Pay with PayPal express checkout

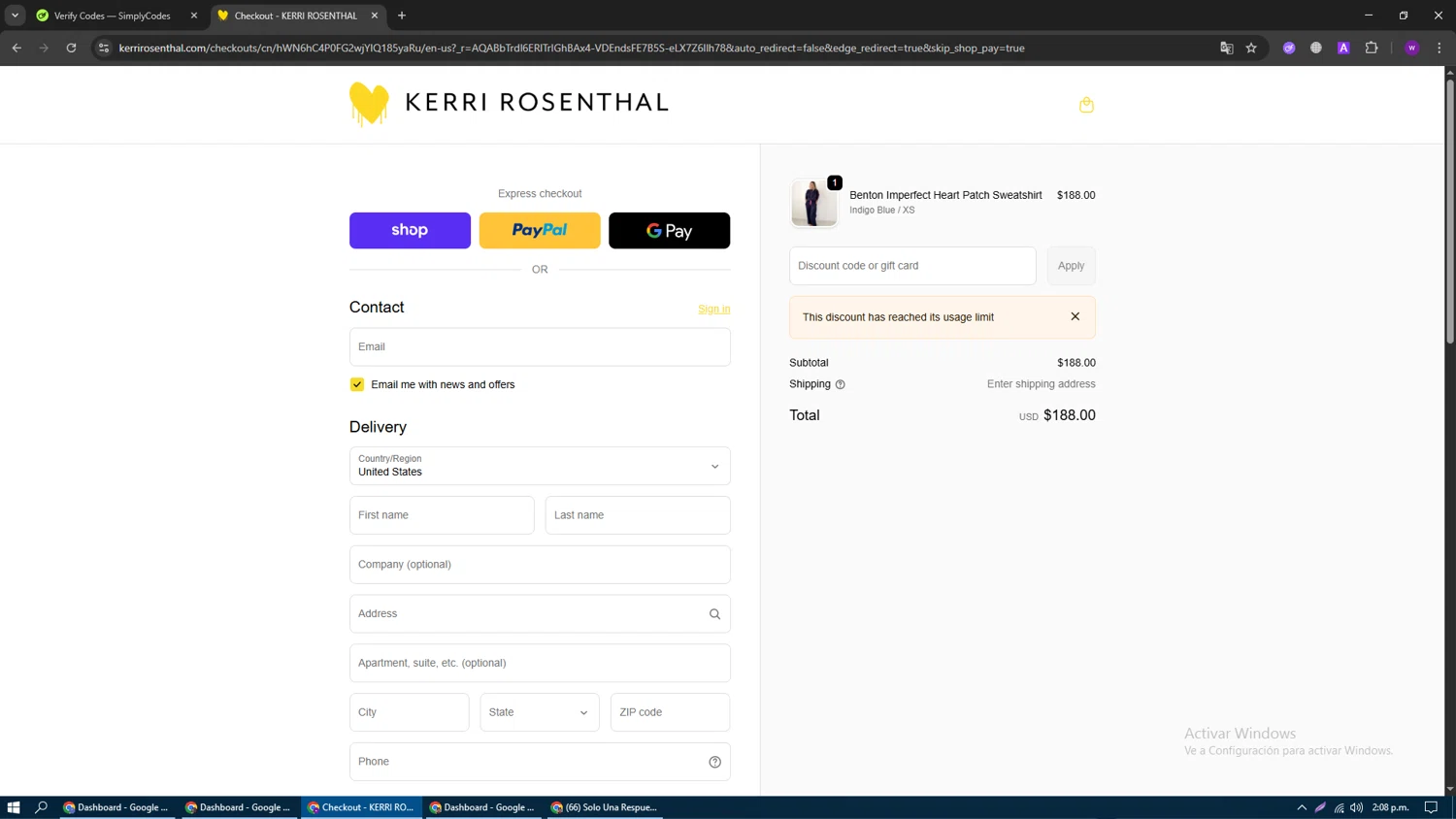pos(540,230)
